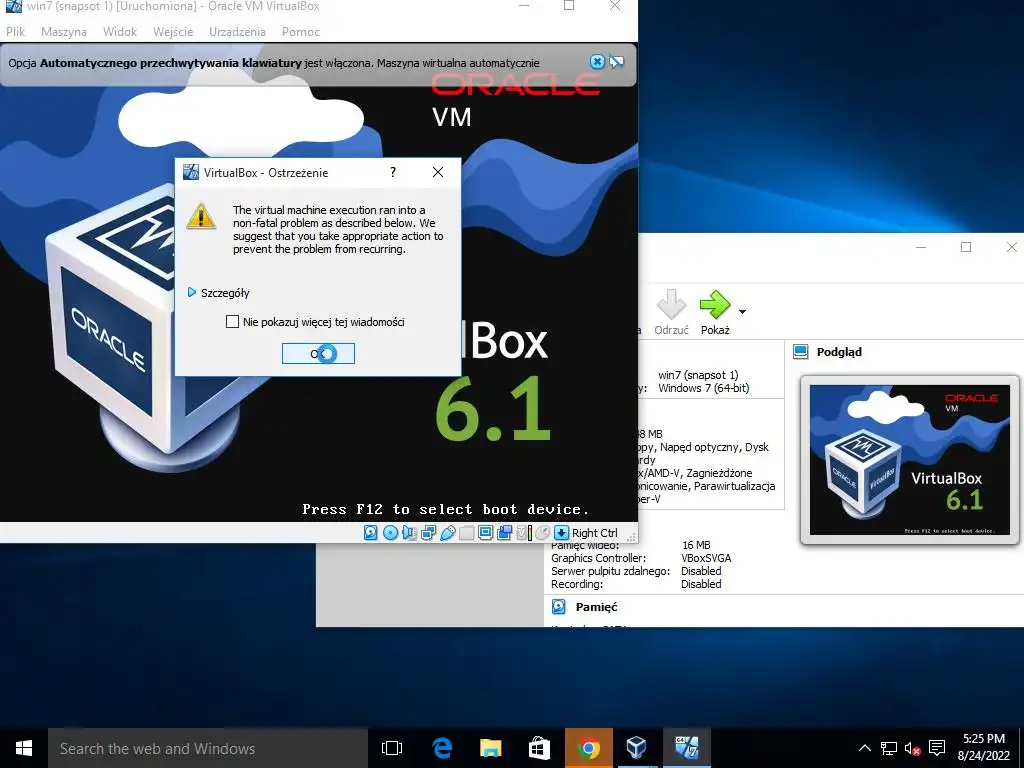The height and width of the screenshot is (768, 1024).
Task: Open the Urządzenia menu
Action: (237, 31)
